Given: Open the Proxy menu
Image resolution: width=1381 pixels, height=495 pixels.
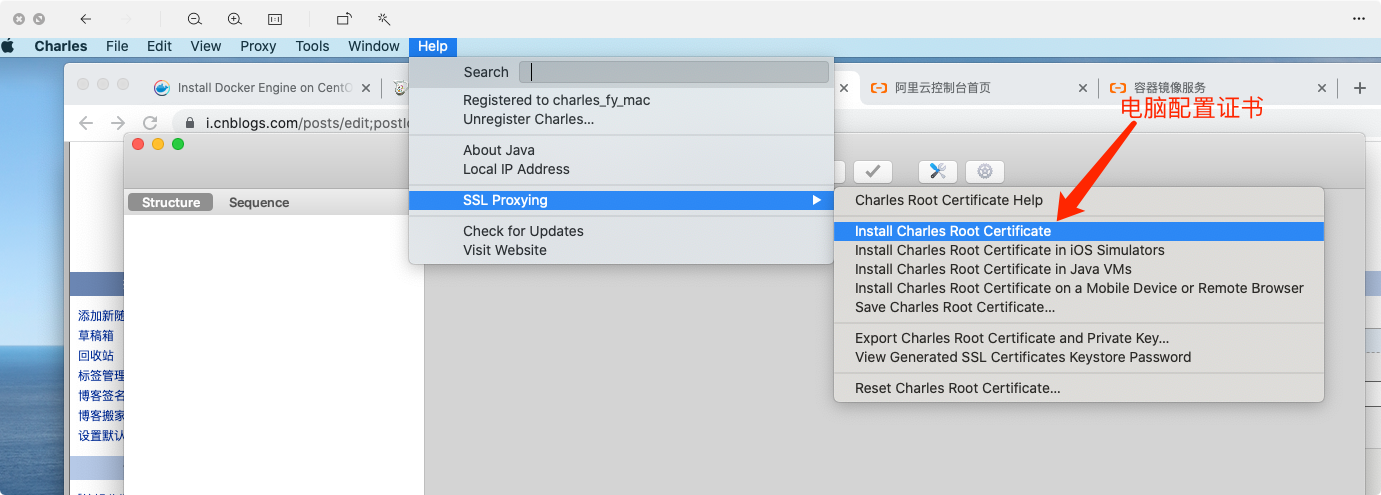Looking at the screenshot, I should coord(258,46).
